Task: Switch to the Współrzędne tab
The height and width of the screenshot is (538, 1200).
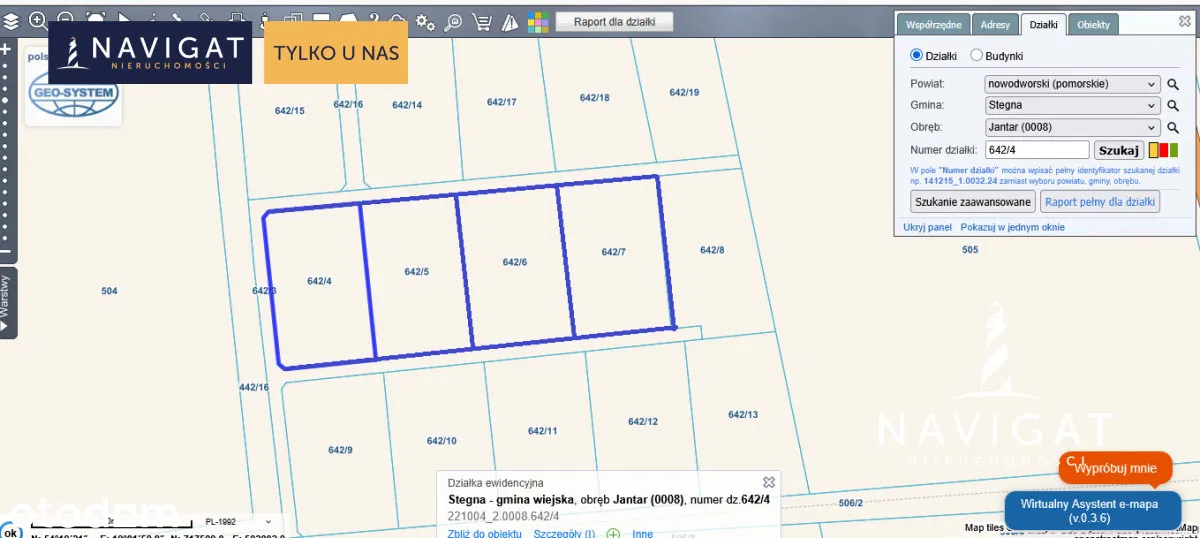Action: pos(933,25)
